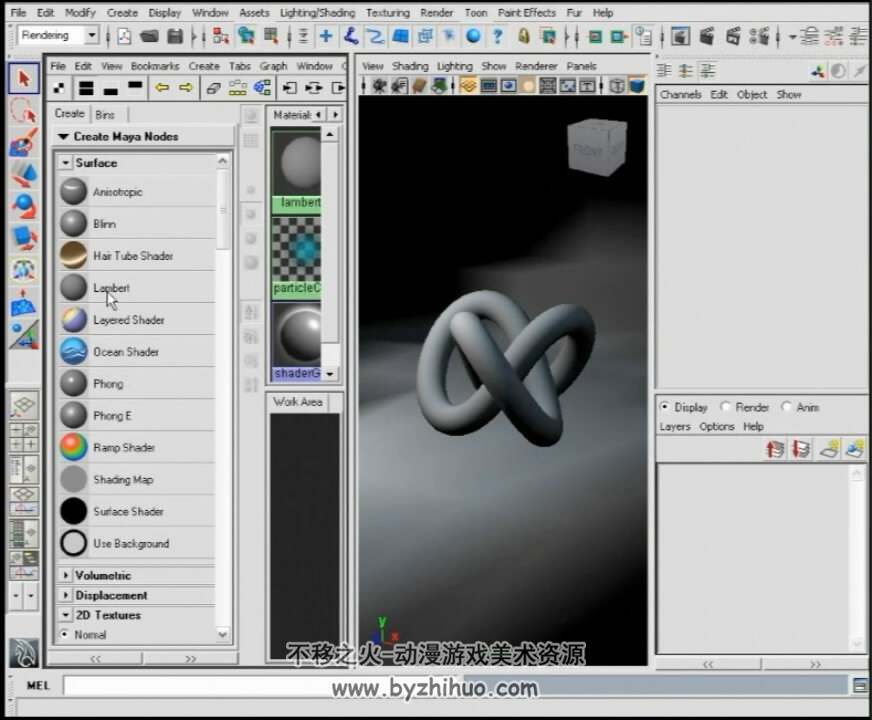This screenshot has height=720, width=872.
Task: Select the Work Area tab
Action: (298, 401)
